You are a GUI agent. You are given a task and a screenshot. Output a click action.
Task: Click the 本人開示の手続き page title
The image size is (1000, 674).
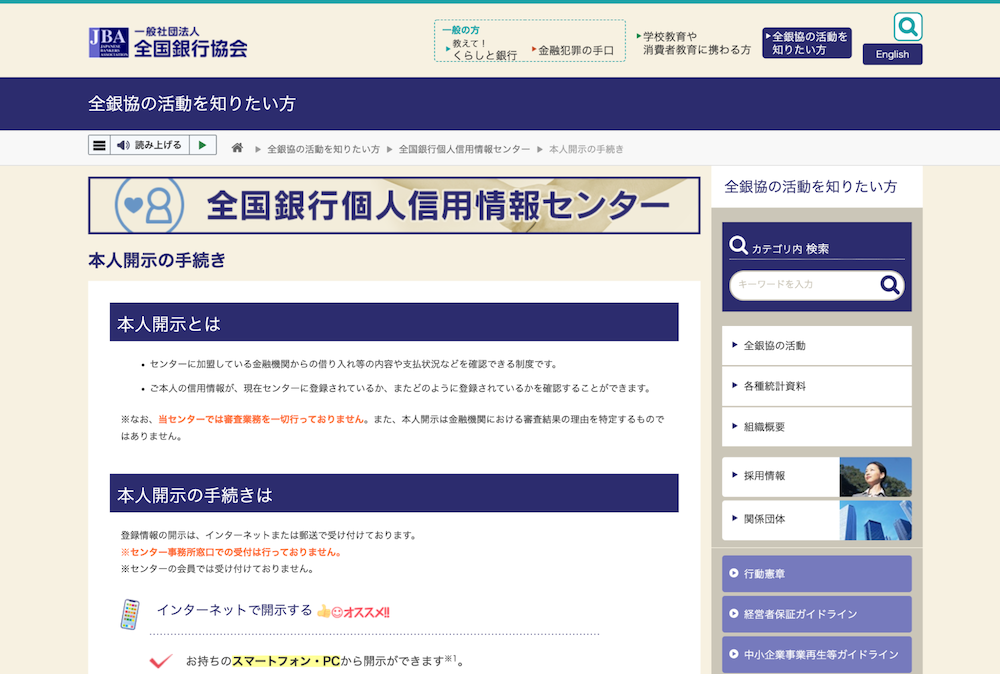(157, 260)
